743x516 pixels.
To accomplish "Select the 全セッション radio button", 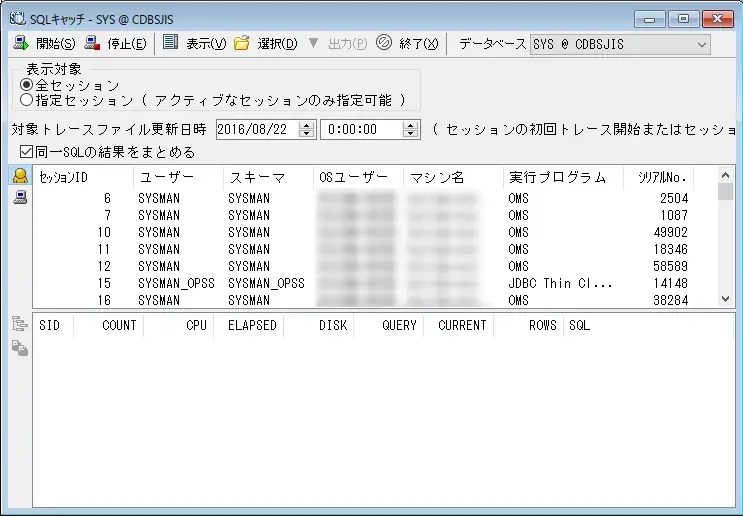I will point(27,86).
